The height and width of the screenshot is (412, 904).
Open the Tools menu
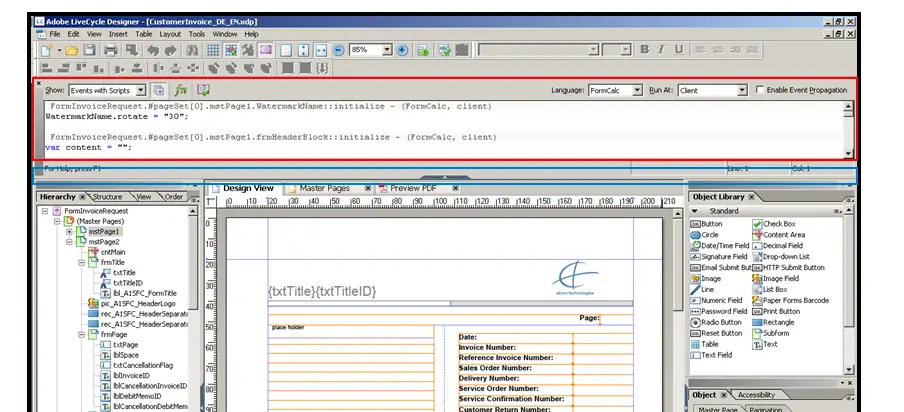pyautogui.click(x=197, y=34)
